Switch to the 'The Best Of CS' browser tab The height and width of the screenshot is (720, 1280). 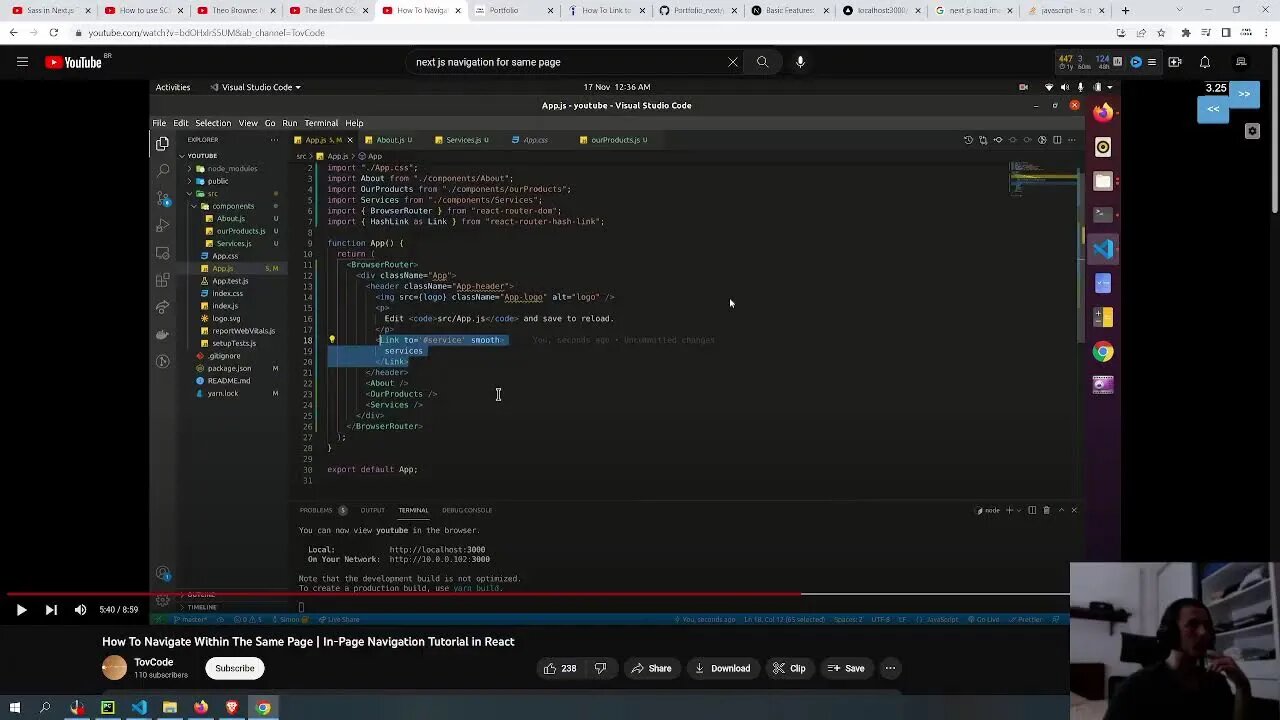click(327, 11)
